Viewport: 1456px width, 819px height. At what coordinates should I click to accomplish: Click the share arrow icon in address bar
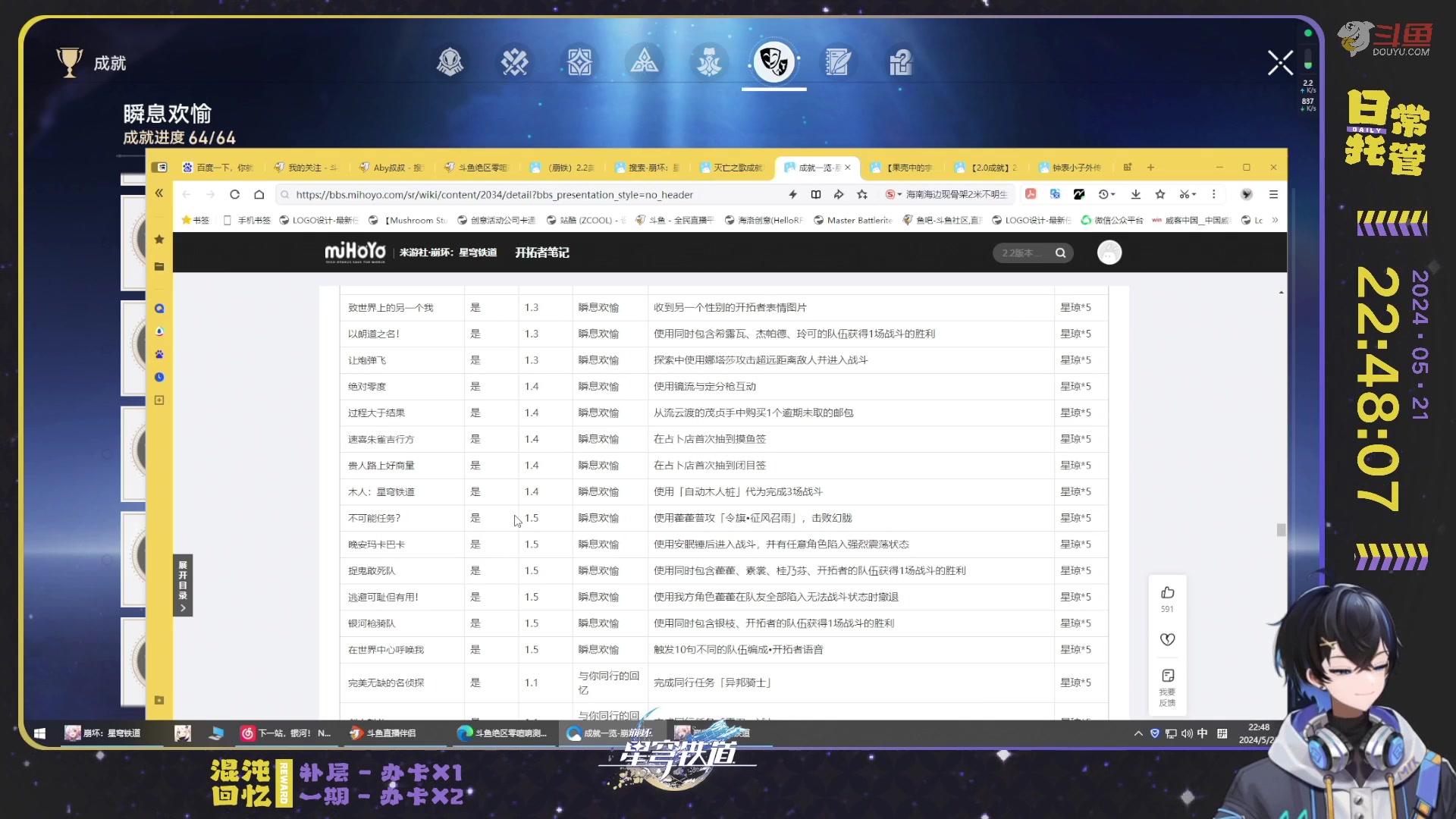(839, 195)
